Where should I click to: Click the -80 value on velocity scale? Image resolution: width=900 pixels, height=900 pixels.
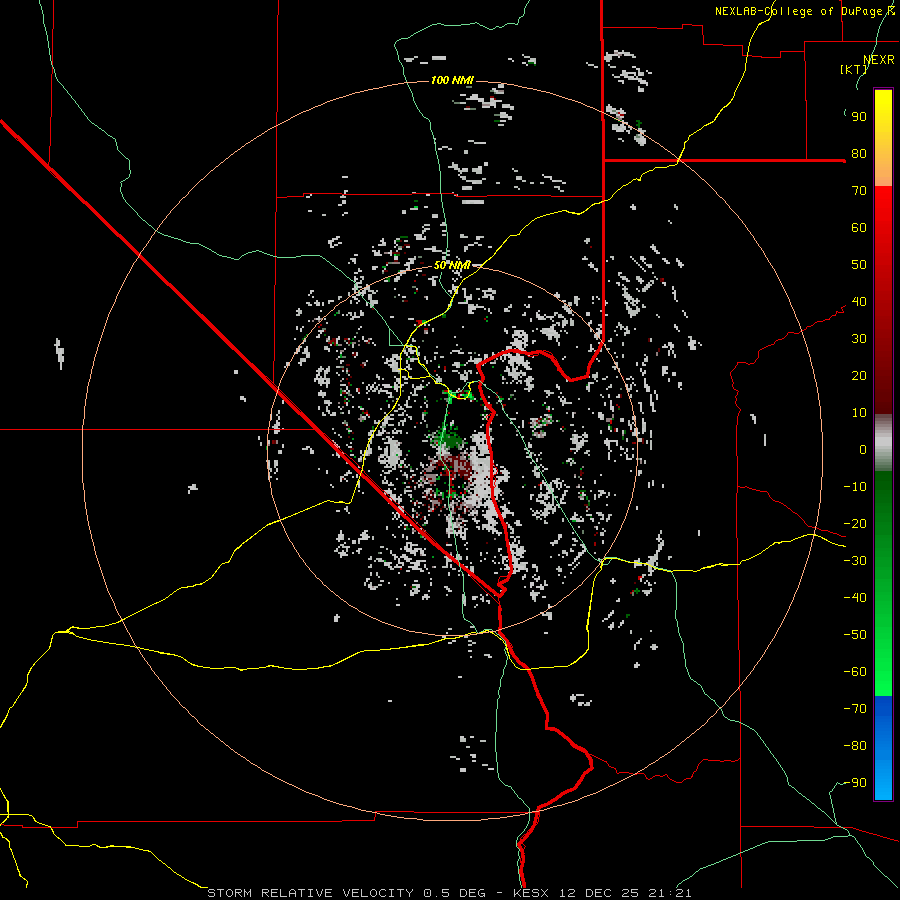pos(855,746)
